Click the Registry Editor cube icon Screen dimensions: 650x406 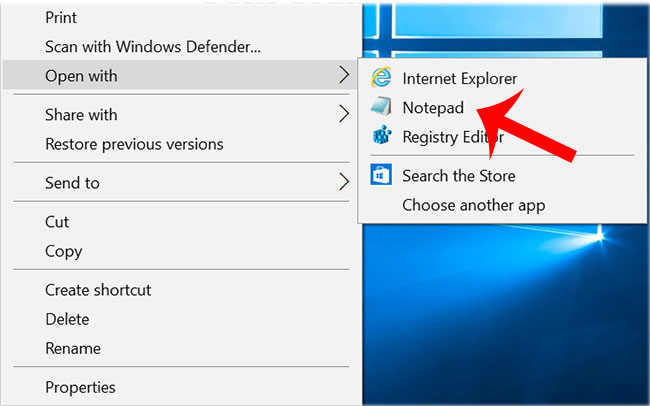381,136
